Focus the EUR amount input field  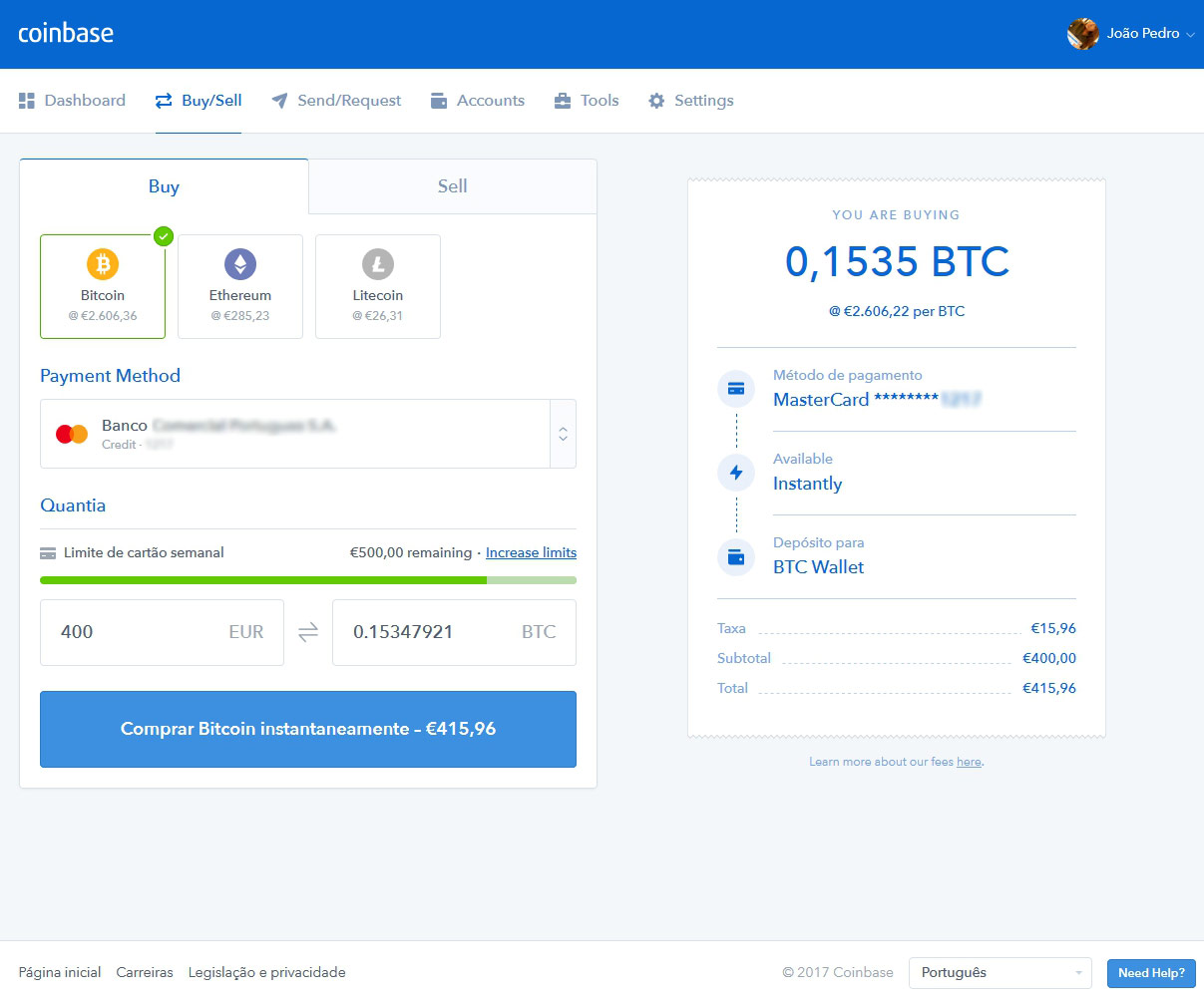pos(162,632)
